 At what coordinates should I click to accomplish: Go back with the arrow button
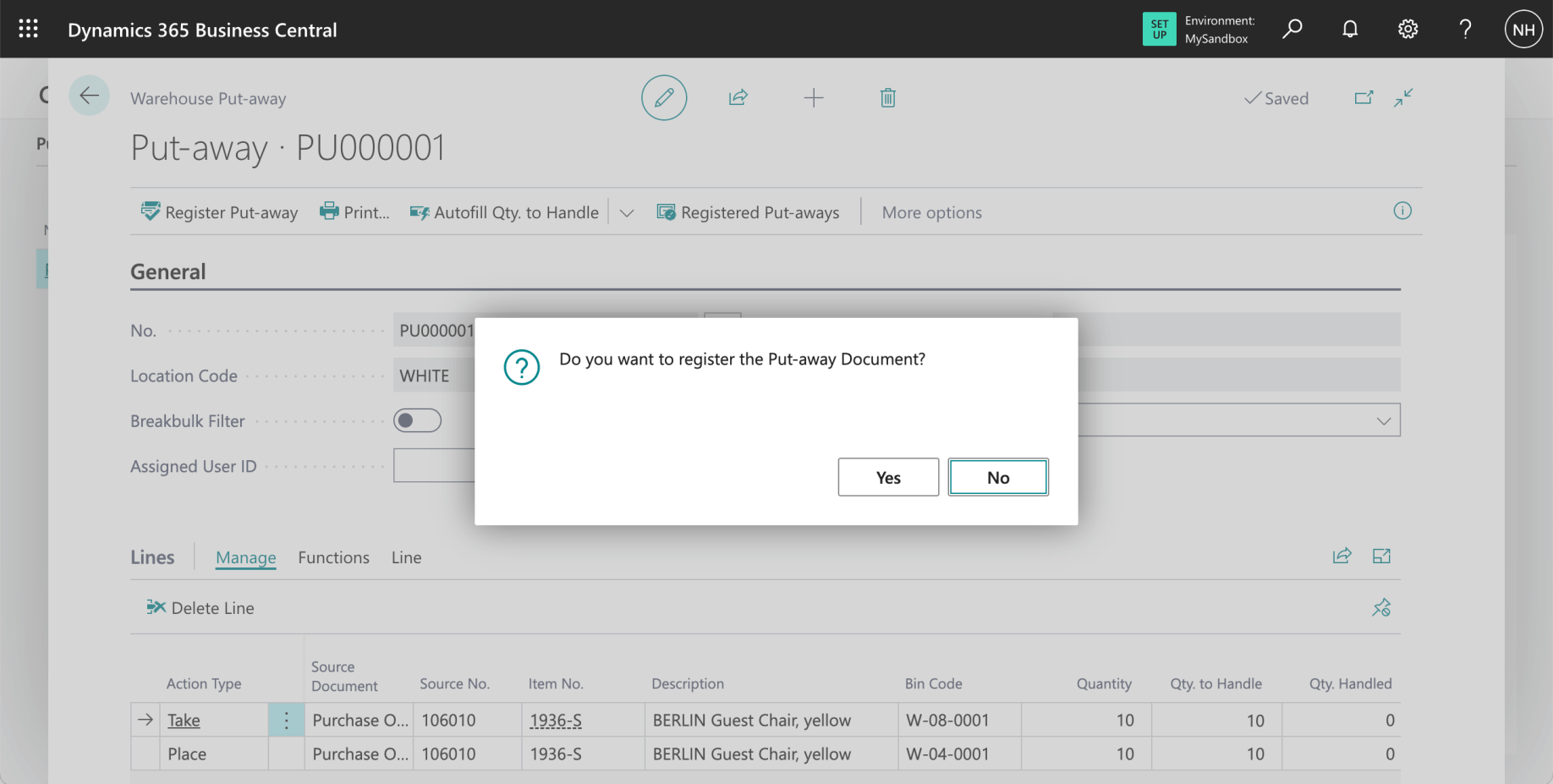[x=89, y=96]
